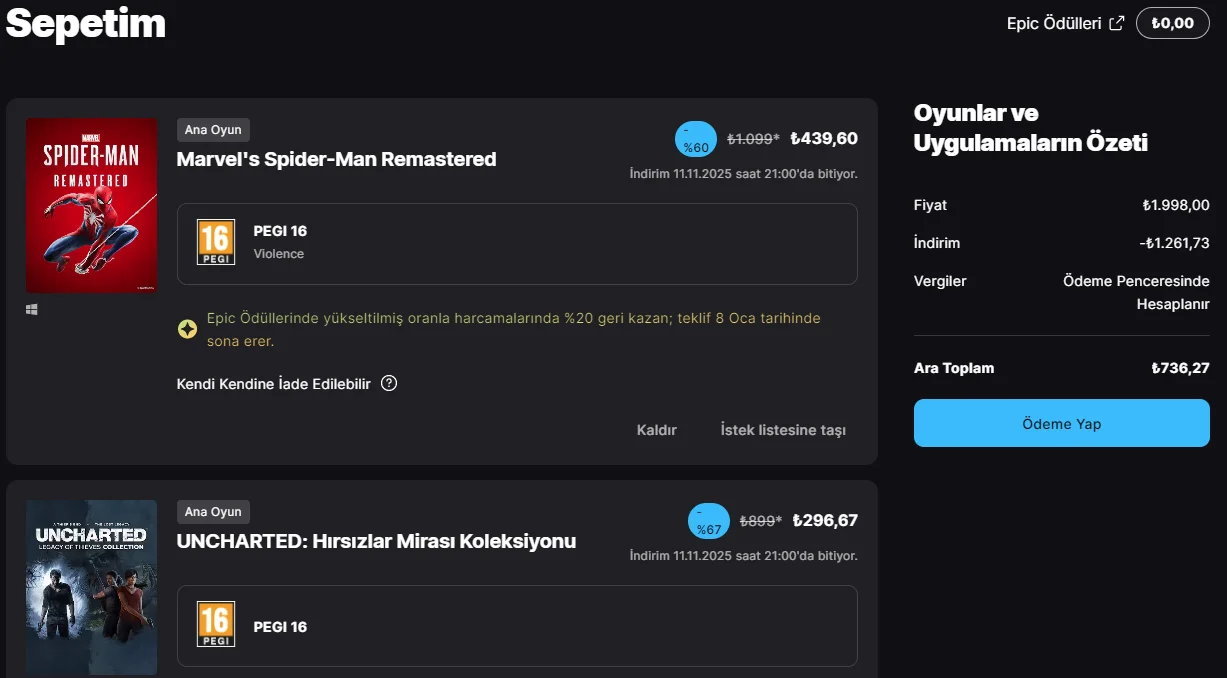Move Spider-Man via İstek listesine taşı

click(783, 430)
